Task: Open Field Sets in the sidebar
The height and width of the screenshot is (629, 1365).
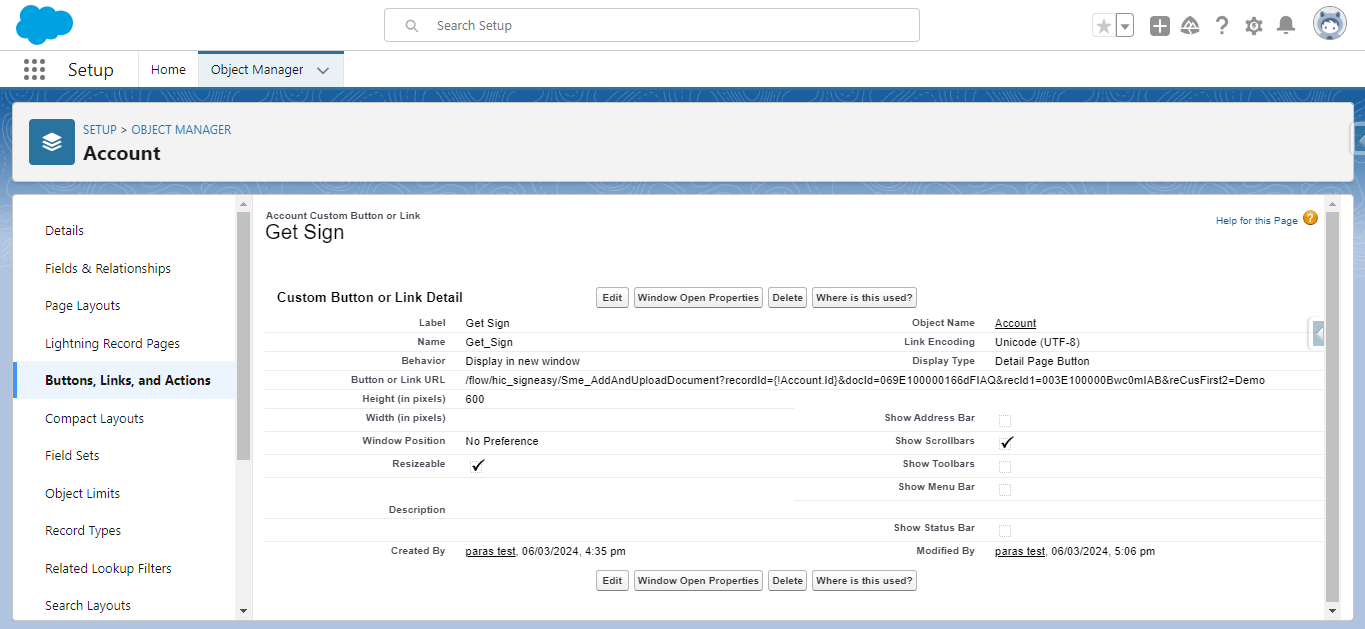Action: (x=72, y=455)
